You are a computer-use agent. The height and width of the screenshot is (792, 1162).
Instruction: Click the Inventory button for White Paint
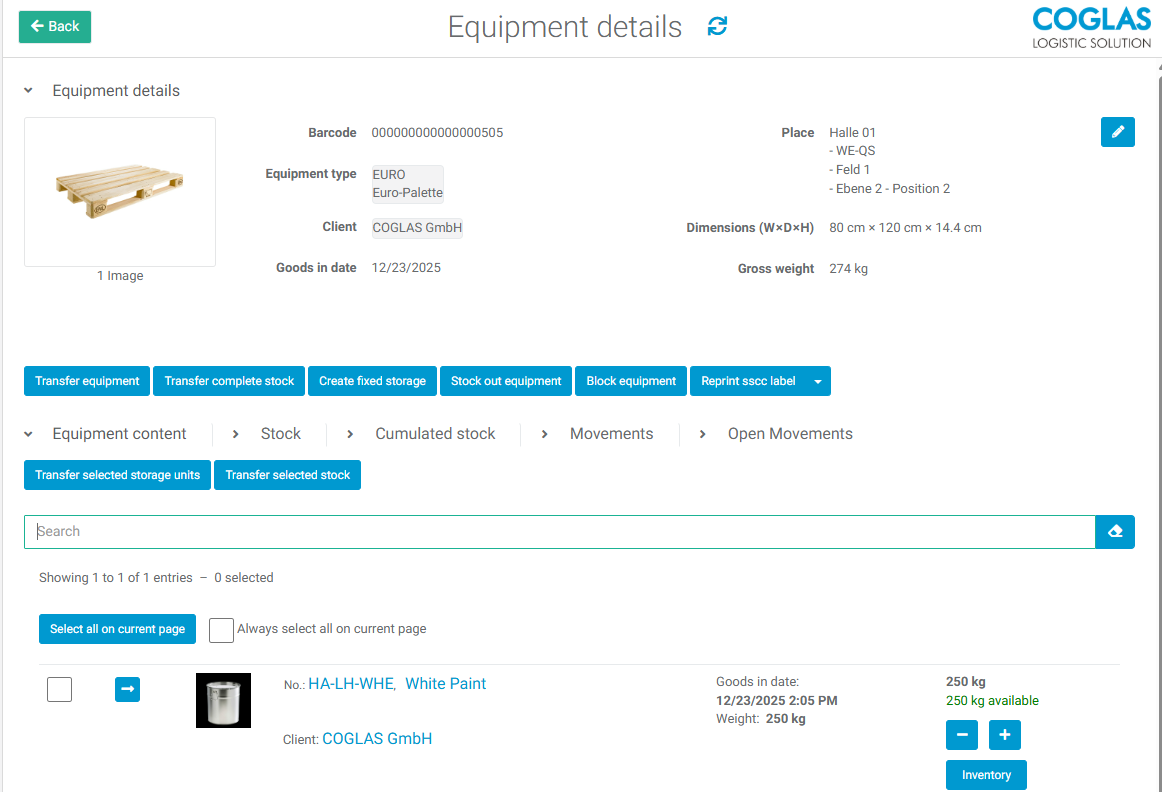(986, 775)
